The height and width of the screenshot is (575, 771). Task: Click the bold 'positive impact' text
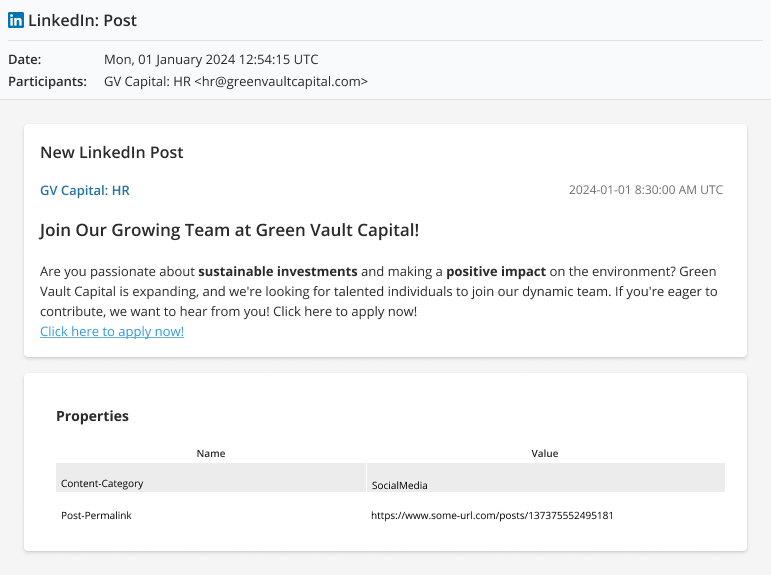(x=496, y=271)
